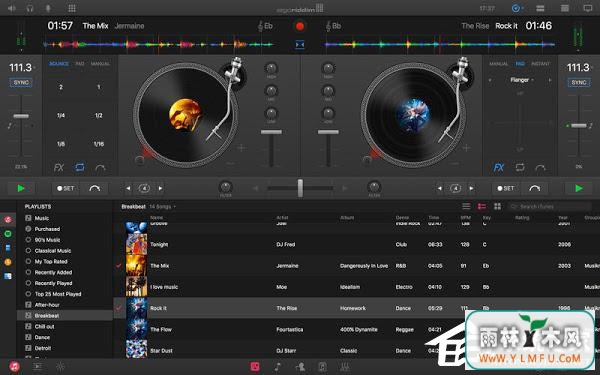The height and width of the screenshot is (375, 600).
Task: Open the left deck 111.3 BPM menu
Action: (22, 67)
